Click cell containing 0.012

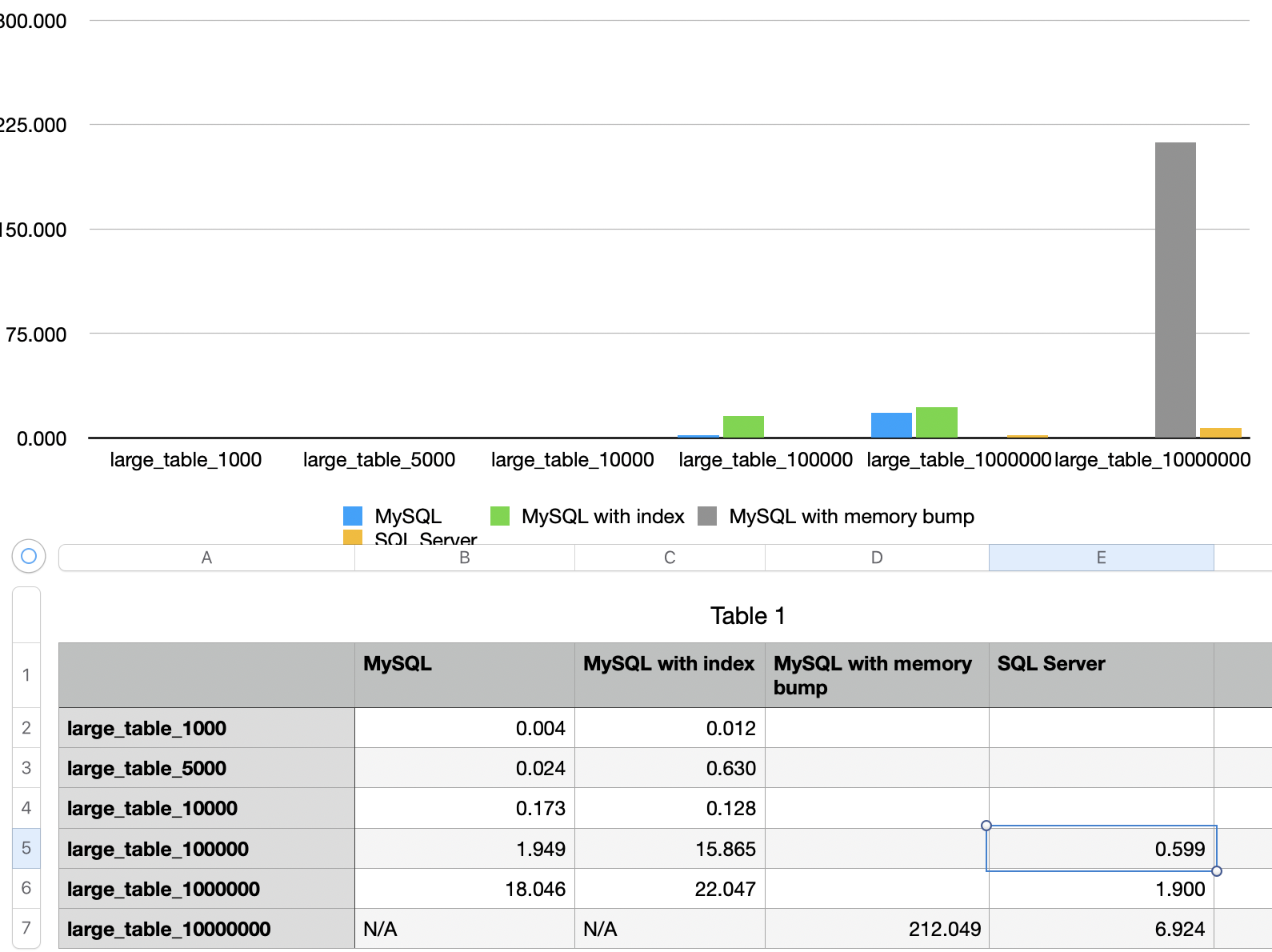point(670,728)
